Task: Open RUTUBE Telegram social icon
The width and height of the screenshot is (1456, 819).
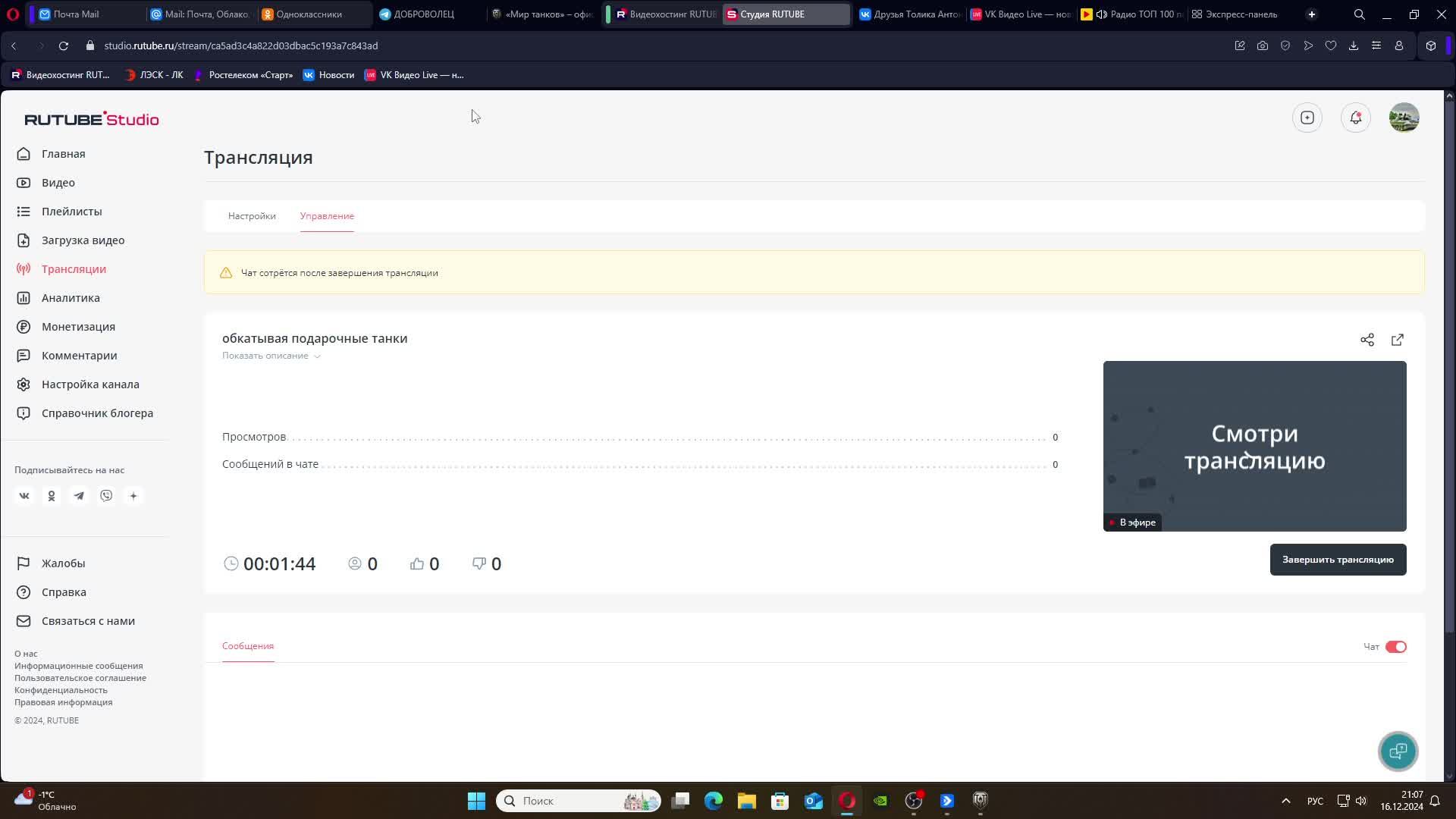Action: coord(79,496)
